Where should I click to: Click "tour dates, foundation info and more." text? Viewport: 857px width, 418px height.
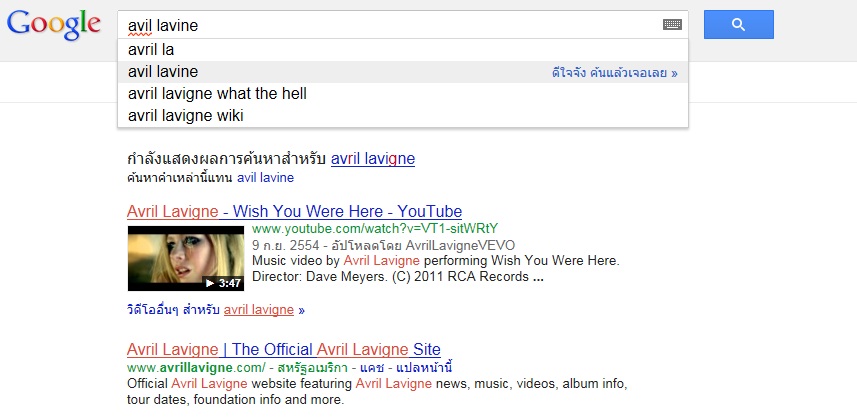[235, 399]
